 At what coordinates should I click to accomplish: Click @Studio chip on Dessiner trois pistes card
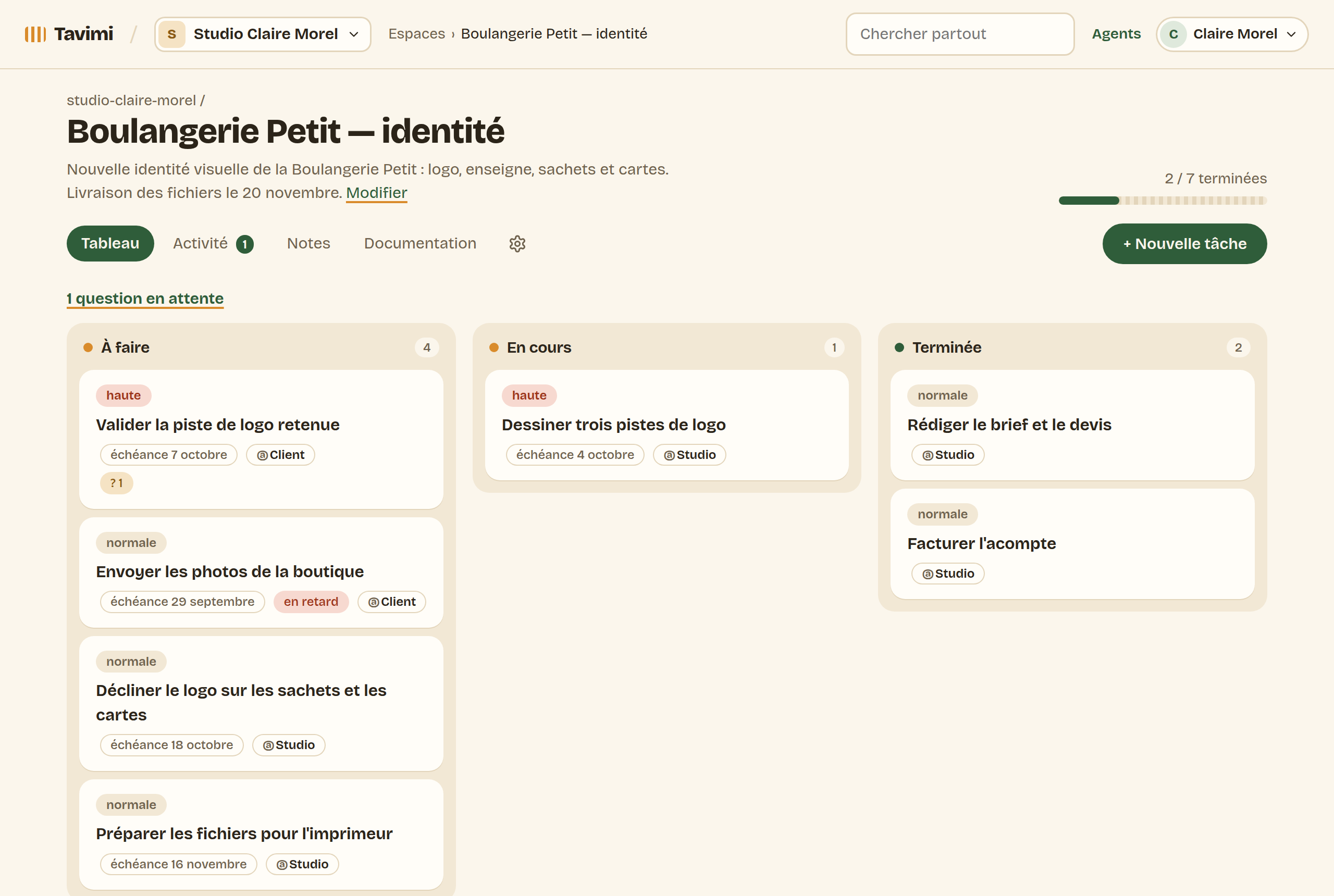[x=690, y=455]
